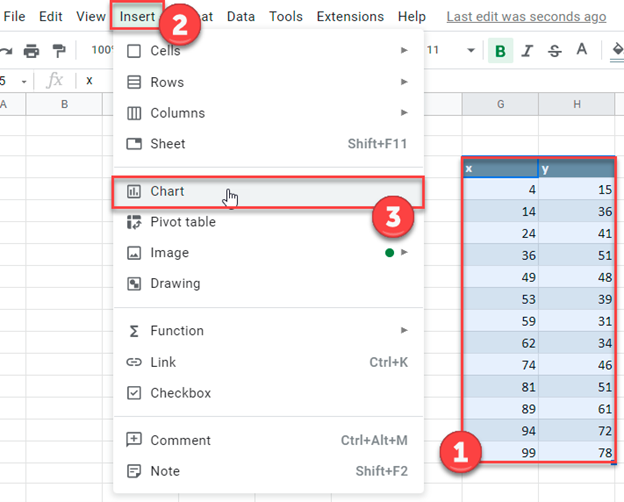This screenshot has height=502, width=624.
Task: Click the cell with value 41
Action: [576, 233]
